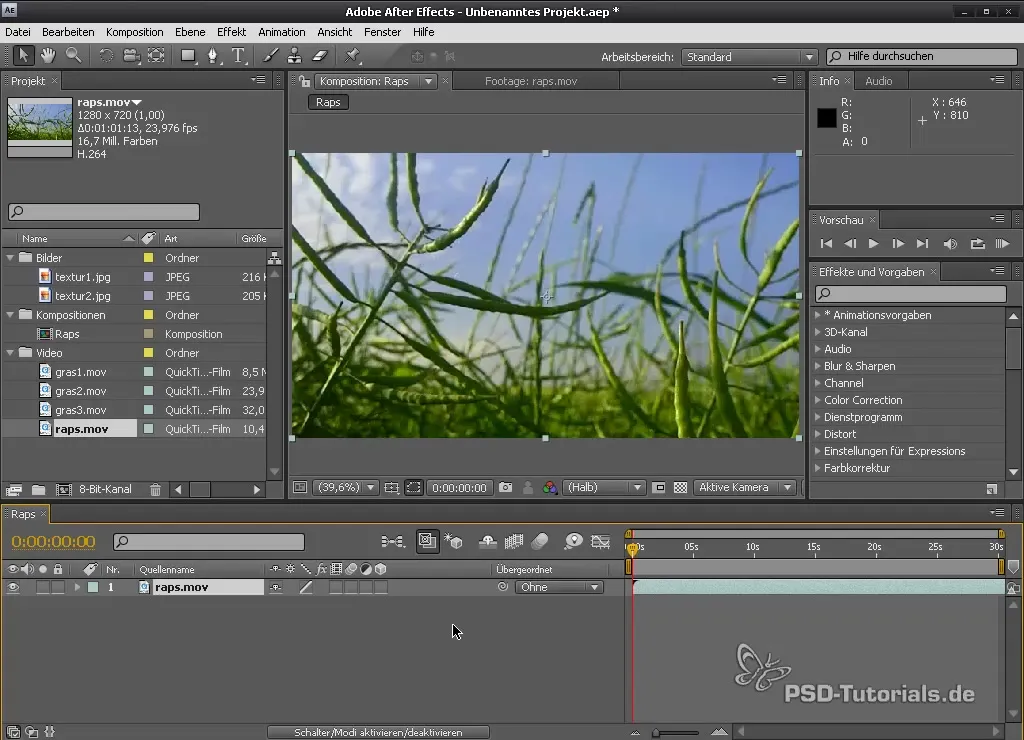Click the new folder icon in Projekt panel

coord(39,489)
